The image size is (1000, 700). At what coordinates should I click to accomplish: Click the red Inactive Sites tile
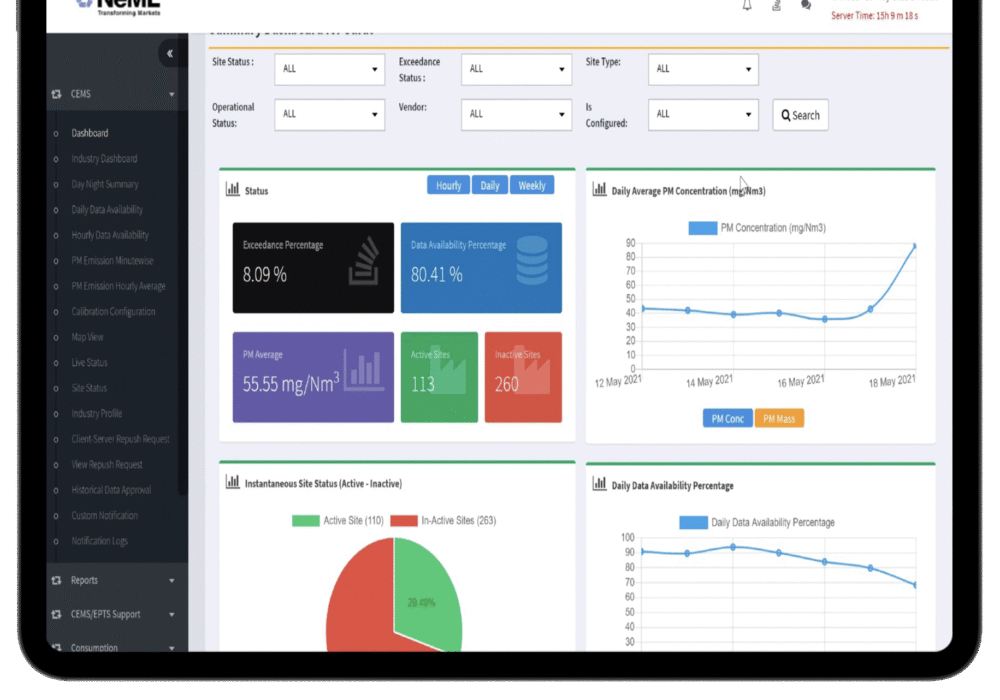tap(523, 377)
